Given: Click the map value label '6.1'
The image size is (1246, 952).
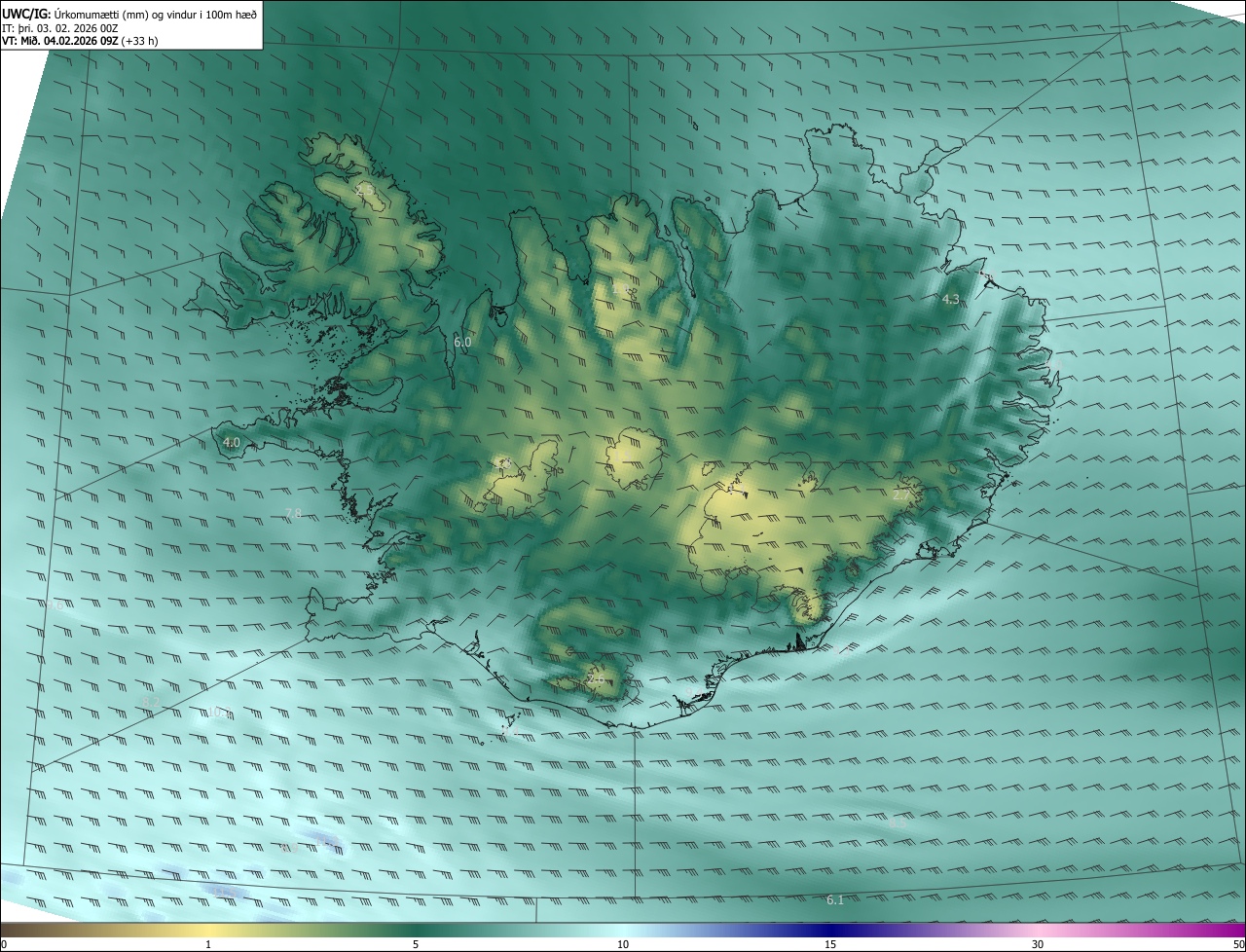Looking at the screenshot, I should click(x=835, y=900).
